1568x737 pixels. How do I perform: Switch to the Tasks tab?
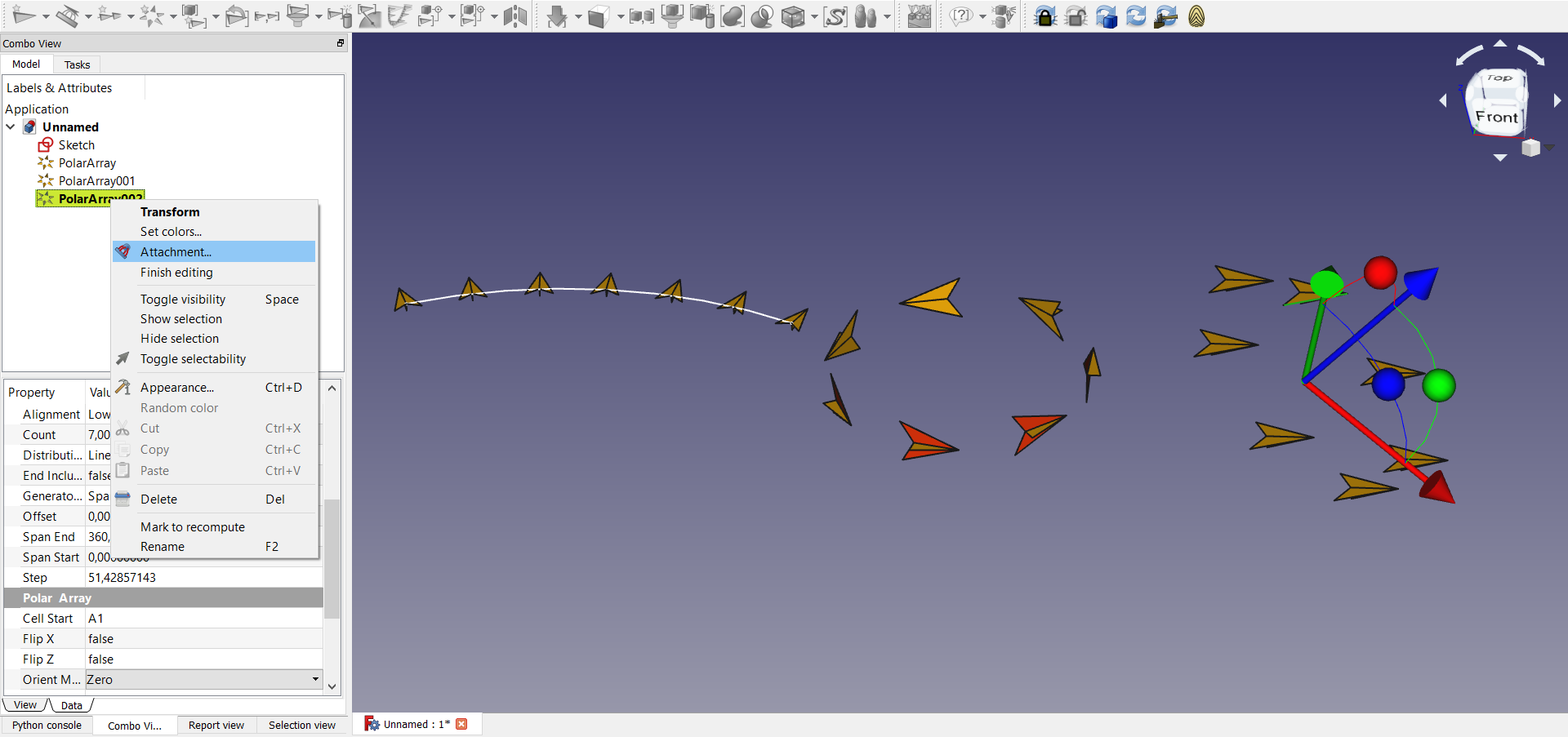77,64
